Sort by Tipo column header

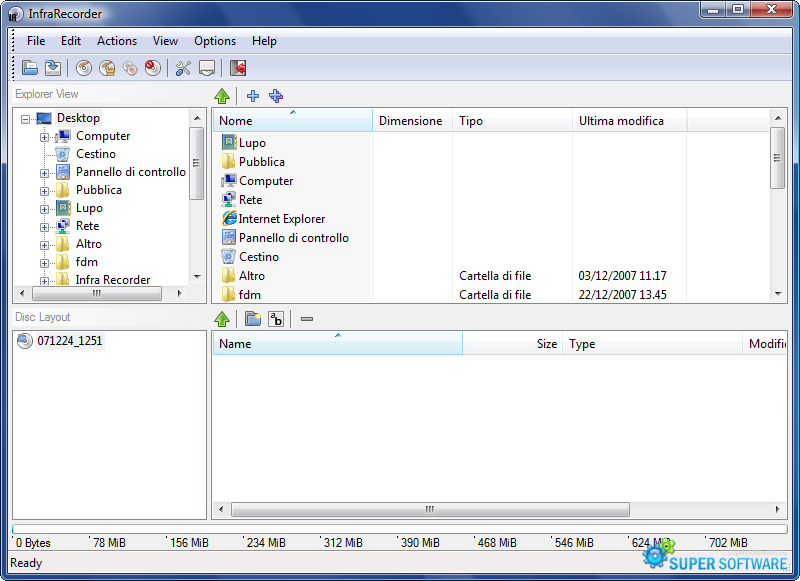click(513, 120)
